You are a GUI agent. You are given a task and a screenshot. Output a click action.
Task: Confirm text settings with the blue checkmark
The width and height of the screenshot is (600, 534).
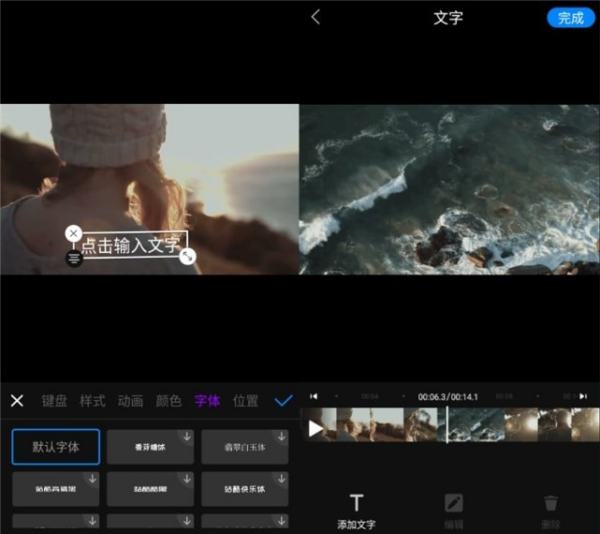click(x=284, y=400)
